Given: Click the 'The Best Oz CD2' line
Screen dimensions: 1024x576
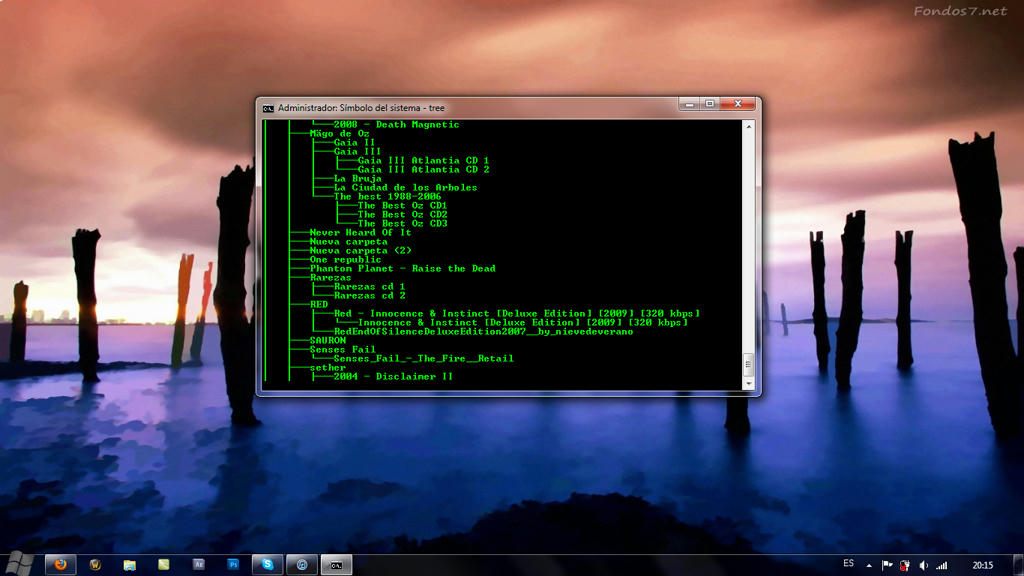Looking at the screenshot, I should 402,215.
